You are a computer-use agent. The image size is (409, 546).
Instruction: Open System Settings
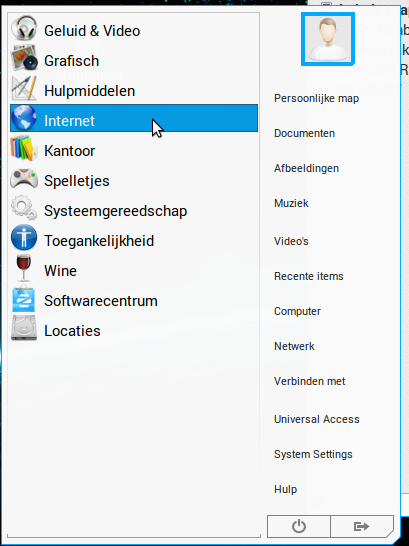click(313, 454)
